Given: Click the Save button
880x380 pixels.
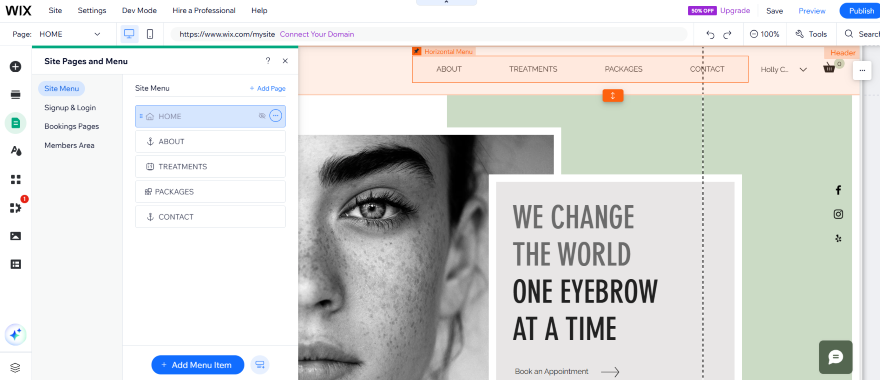Looking at the screenshot, I should (774, 11).
